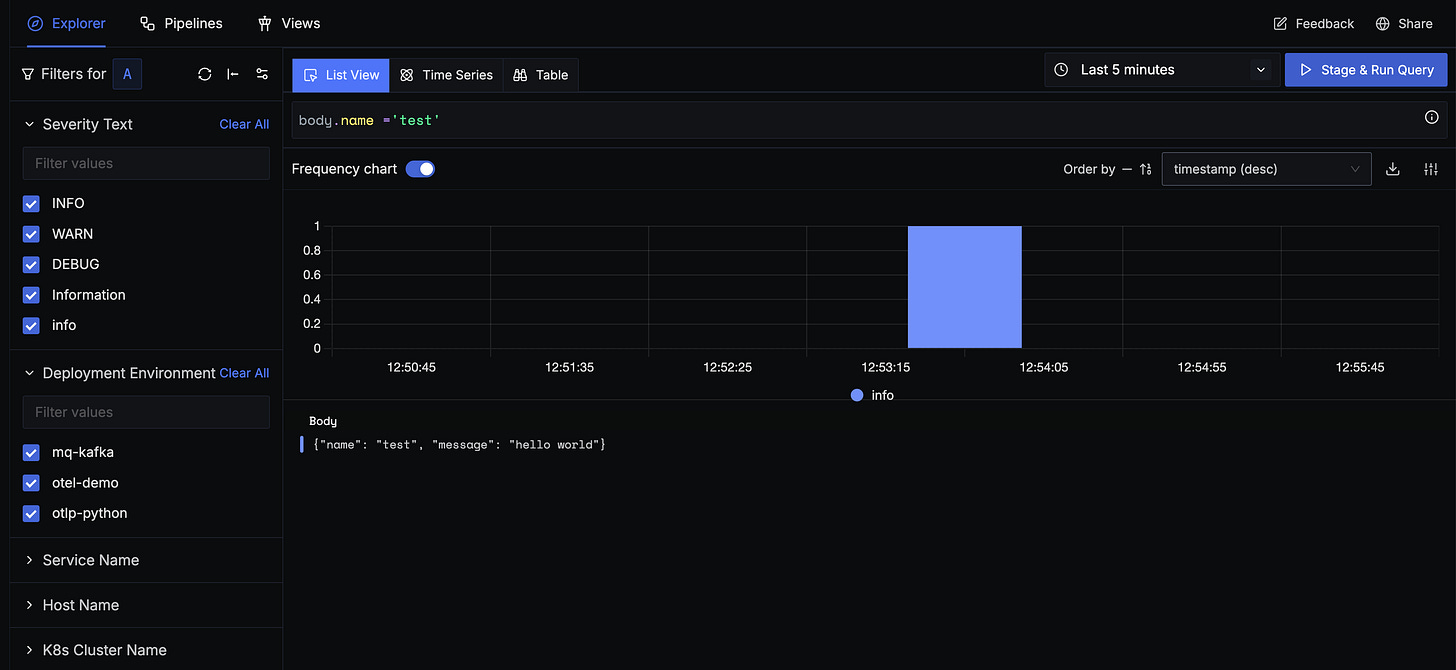
Task: Clear all Deployment Environment filters
Action: click(244, 373)
